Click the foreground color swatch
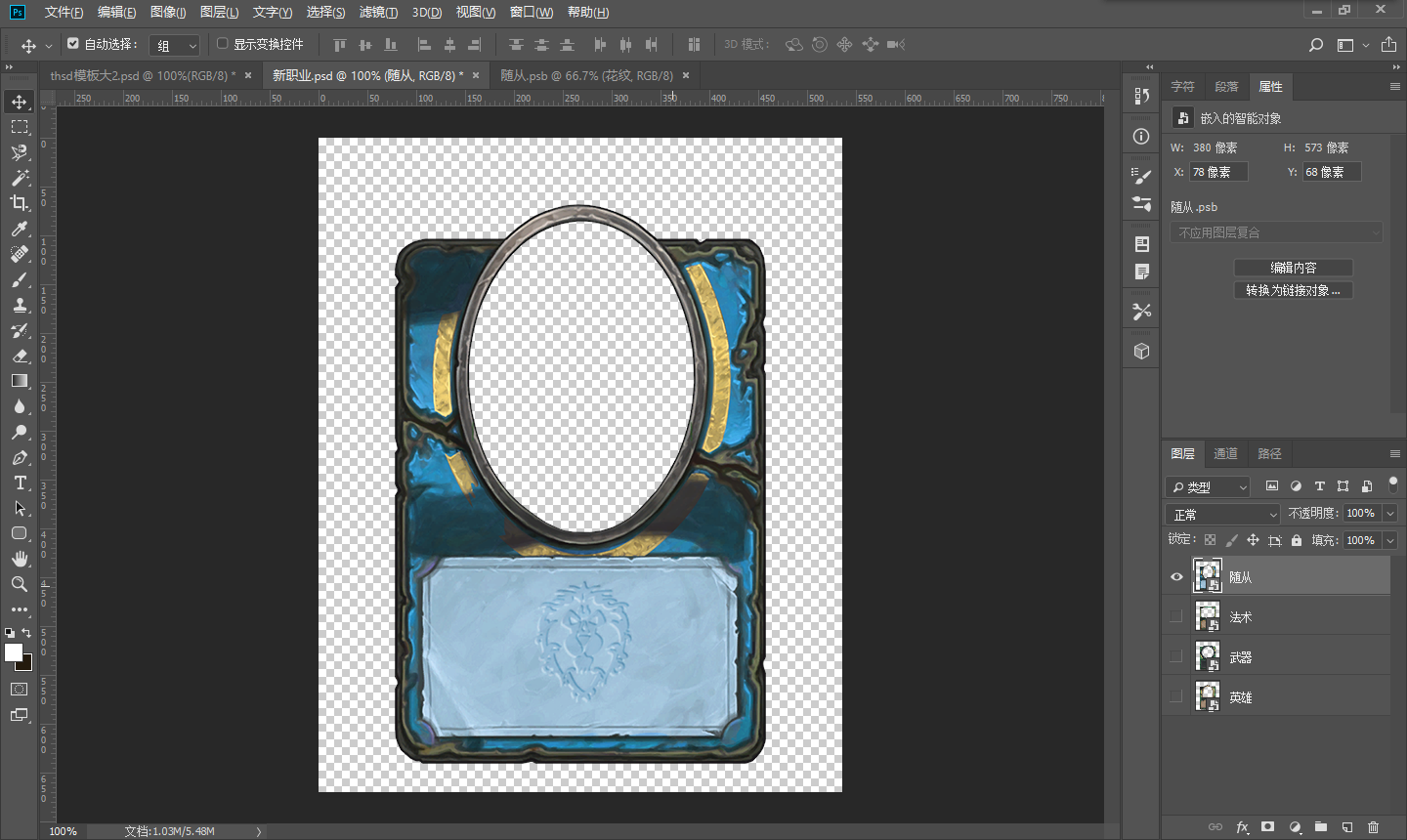Viewport: 1407px width, 840px height. pyautogui.click(x=13, y=652)
